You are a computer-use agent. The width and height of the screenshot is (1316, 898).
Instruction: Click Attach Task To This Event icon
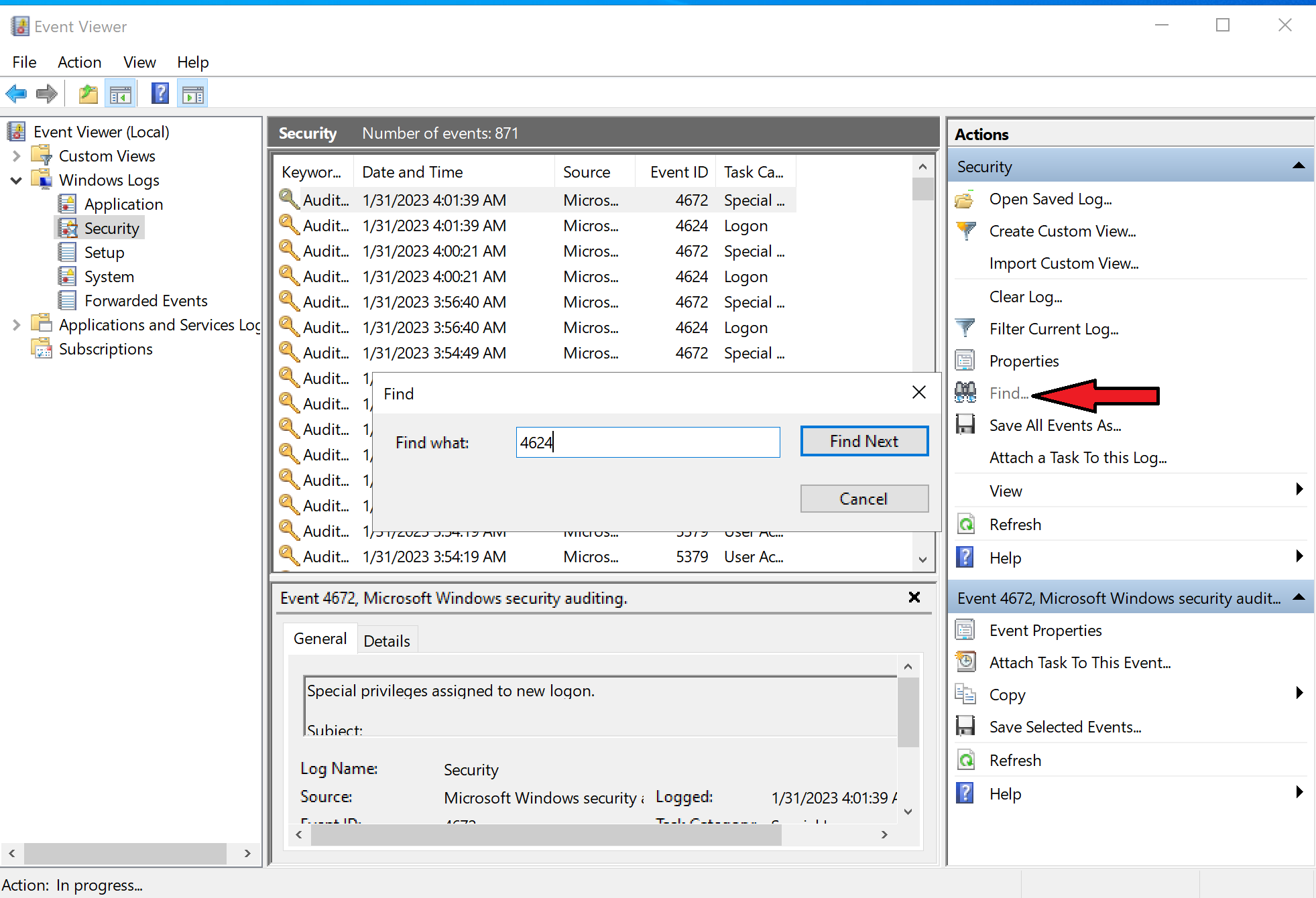tap(965, 662)
